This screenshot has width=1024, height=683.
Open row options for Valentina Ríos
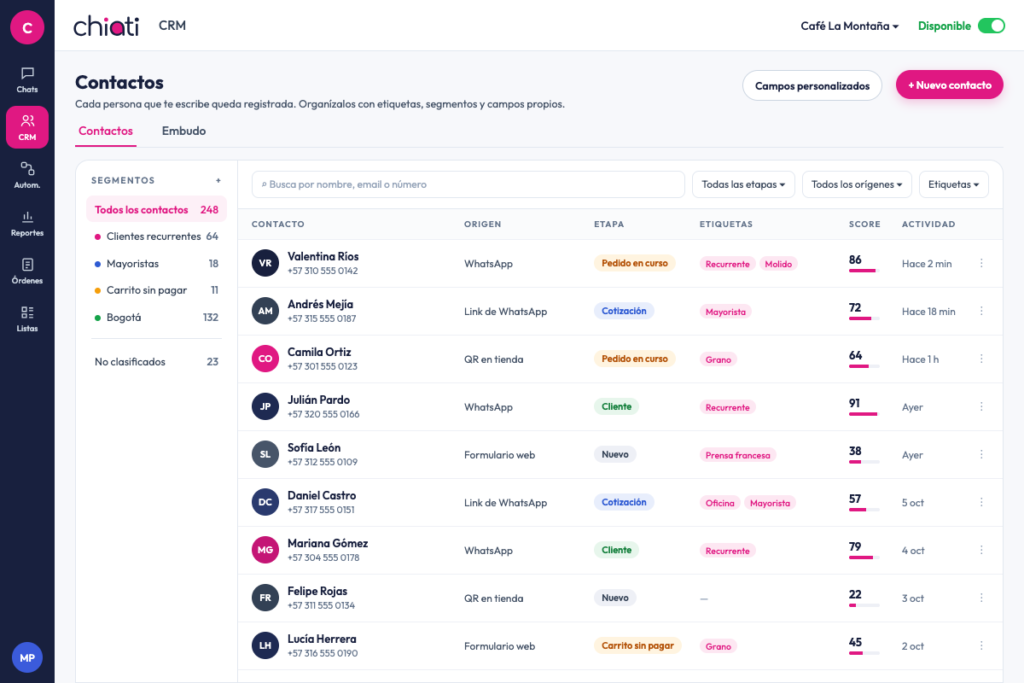(x=981, y=263)
